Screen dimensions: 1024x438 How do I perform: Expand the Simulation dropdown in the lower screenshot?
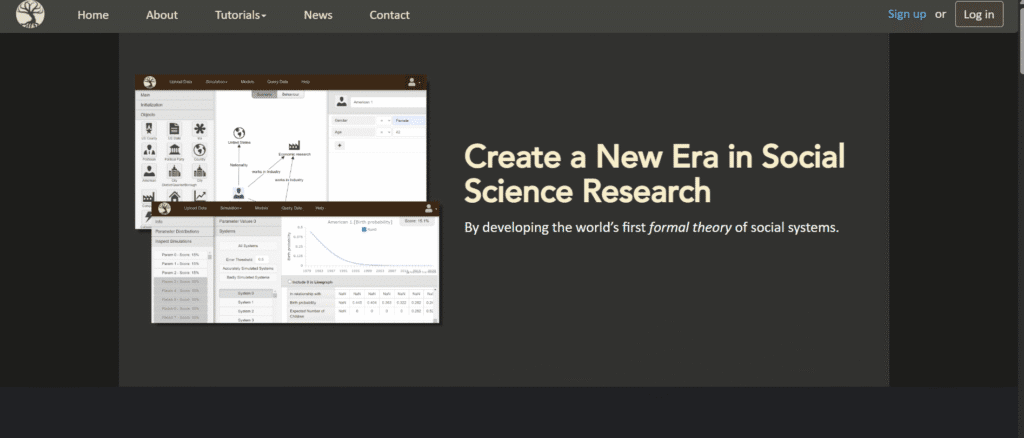click(x=229, y=208)
